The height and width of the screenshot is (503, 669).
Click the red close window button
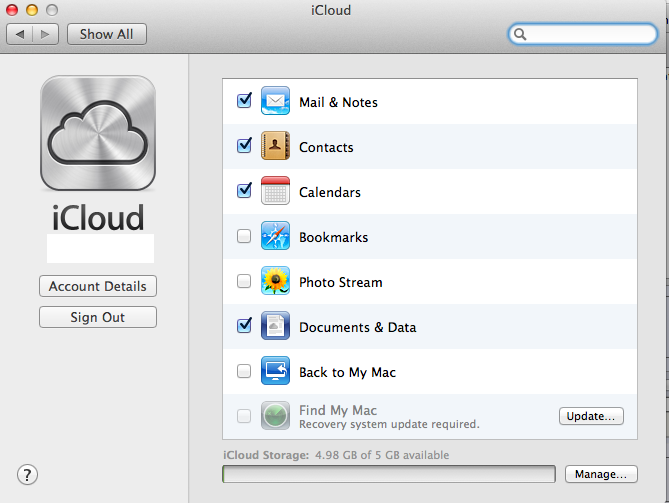click(x=12, y=10)
